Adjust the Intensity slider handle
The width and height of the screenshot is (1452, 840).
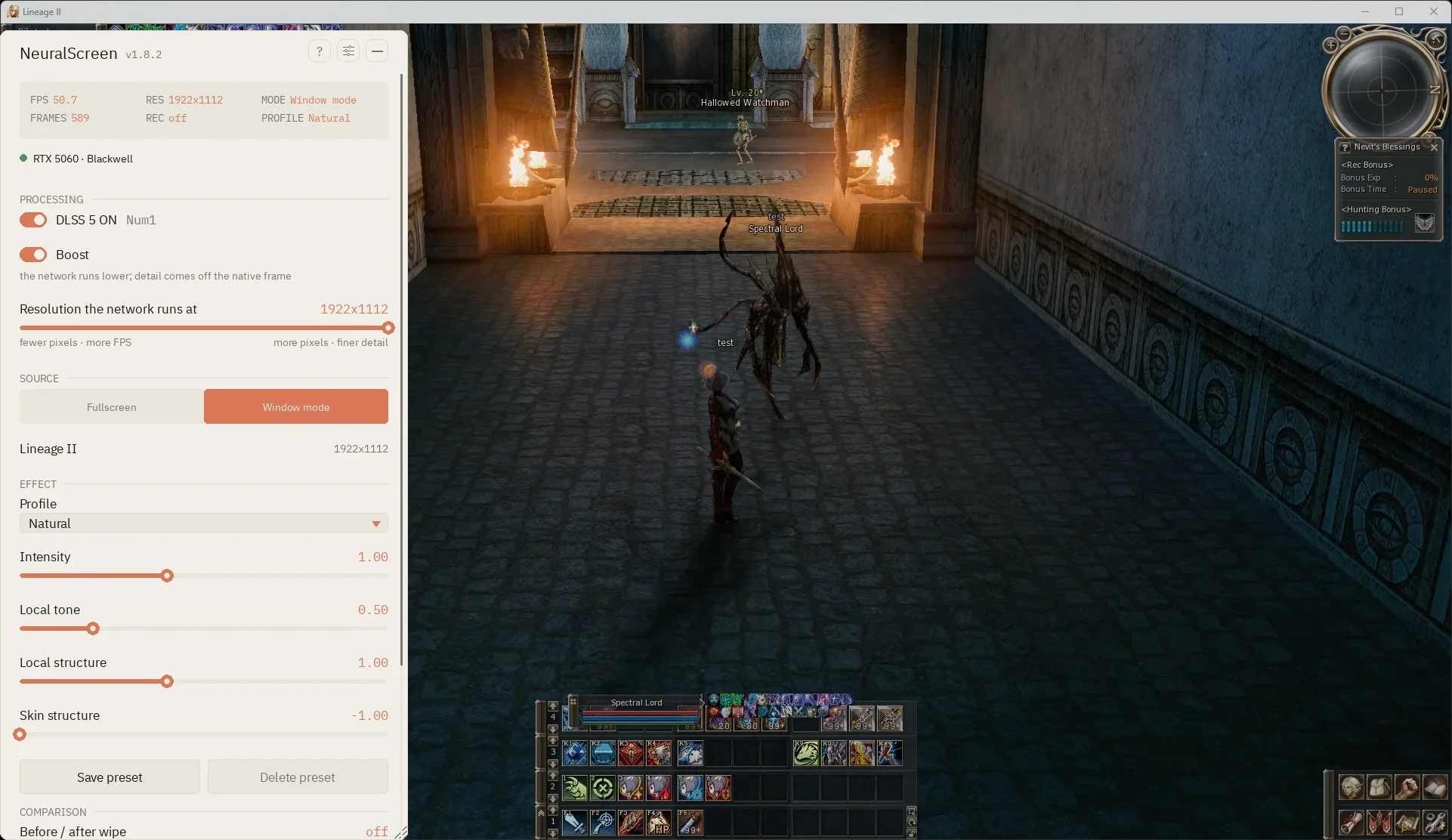click(x=167, y=576)
